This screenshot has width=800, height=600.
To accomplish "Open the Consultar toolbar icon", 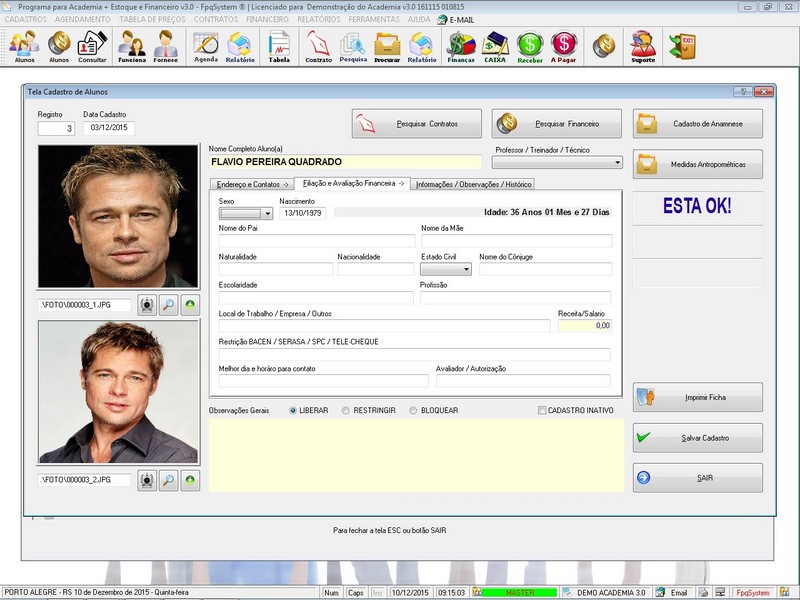I will click(x=92, y=46).
